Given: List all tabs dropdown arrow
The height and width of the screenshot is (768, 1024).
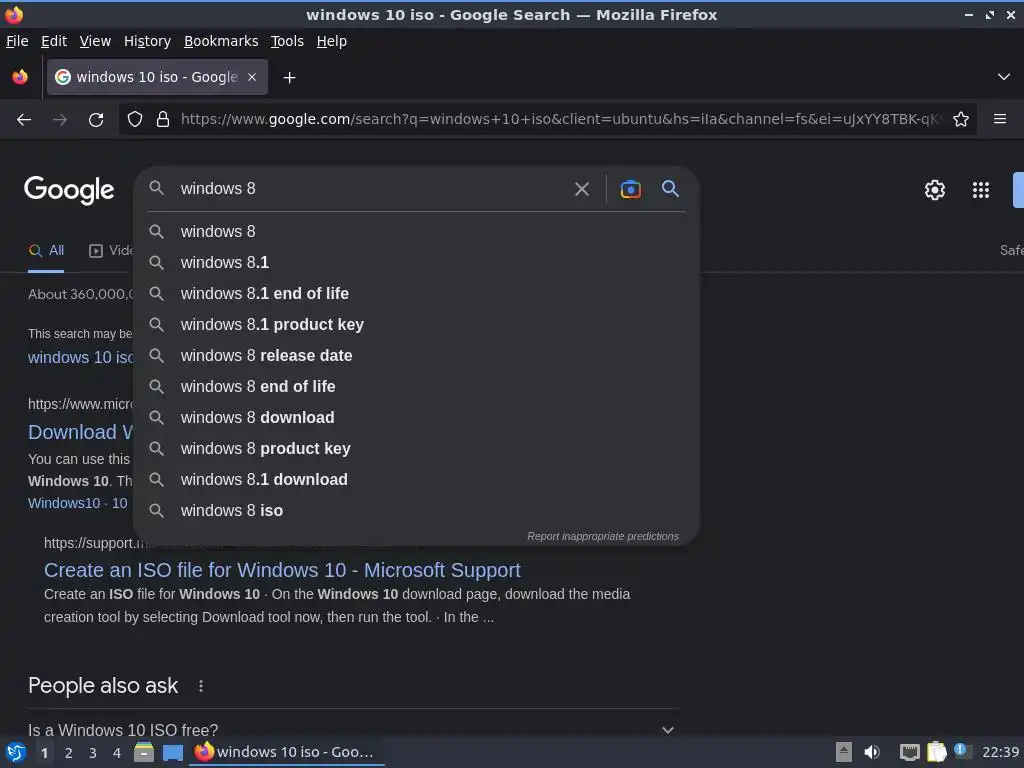Looking at the screenshot, I should [x=1004, y=77].
